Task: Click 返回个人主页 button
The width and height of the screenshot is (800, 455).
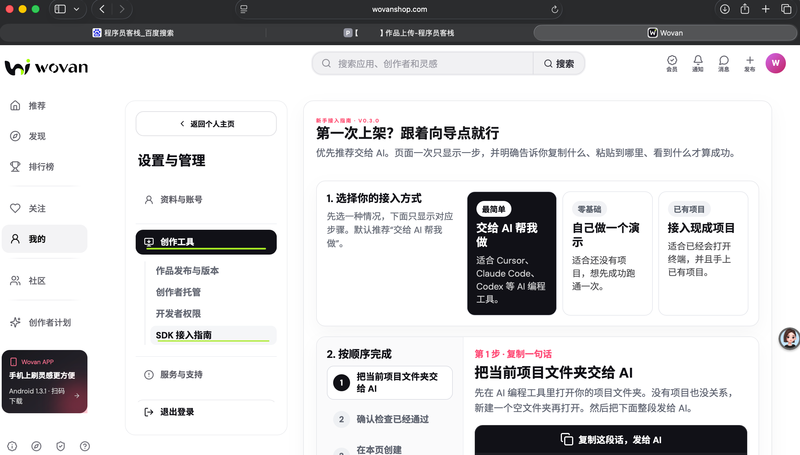Action: click(206, 123)
